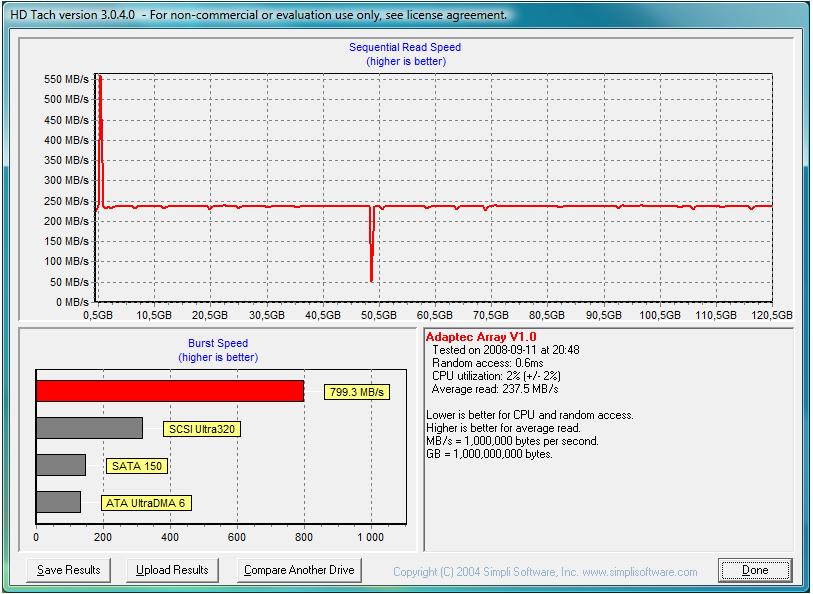Choose Compare Another Drive
Screen dimensions: 813x594
click(299, 570)
